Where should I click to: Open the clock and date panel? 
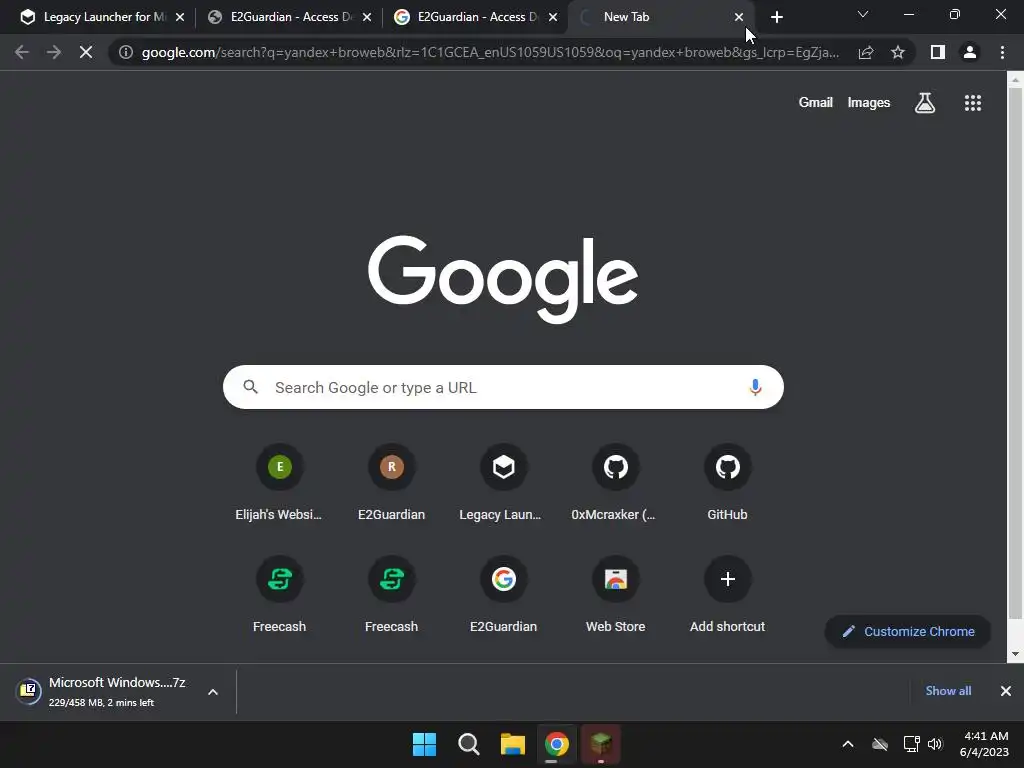(x=985, y=744)
